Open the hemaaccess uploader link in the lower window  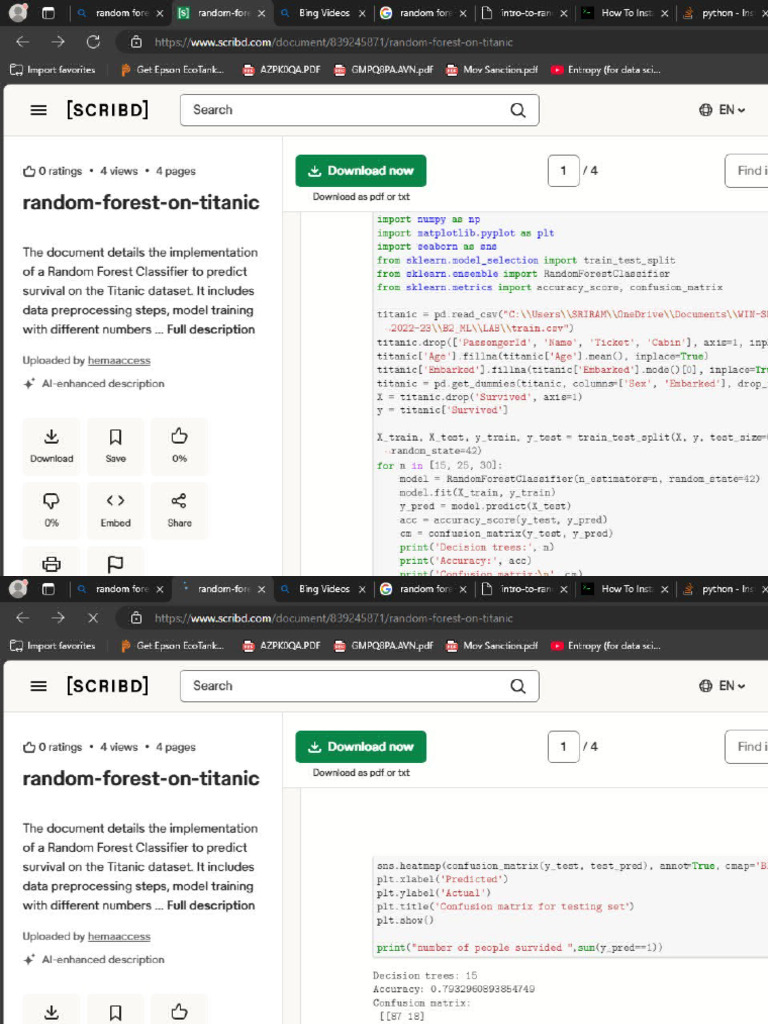[x=119, y=936]
